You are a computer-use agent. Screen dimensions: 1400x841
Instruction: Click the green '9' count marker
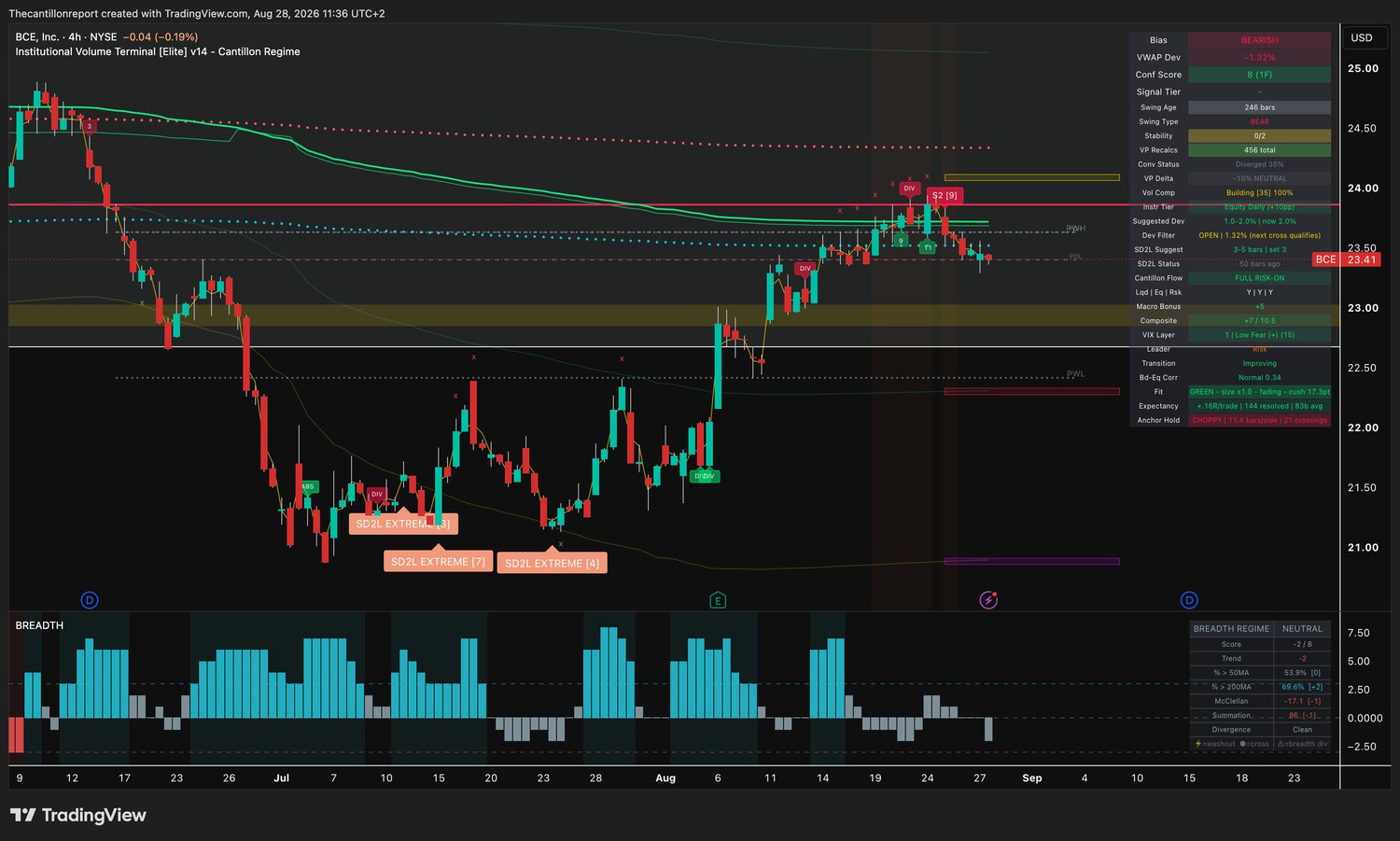[x=901, y=241]
